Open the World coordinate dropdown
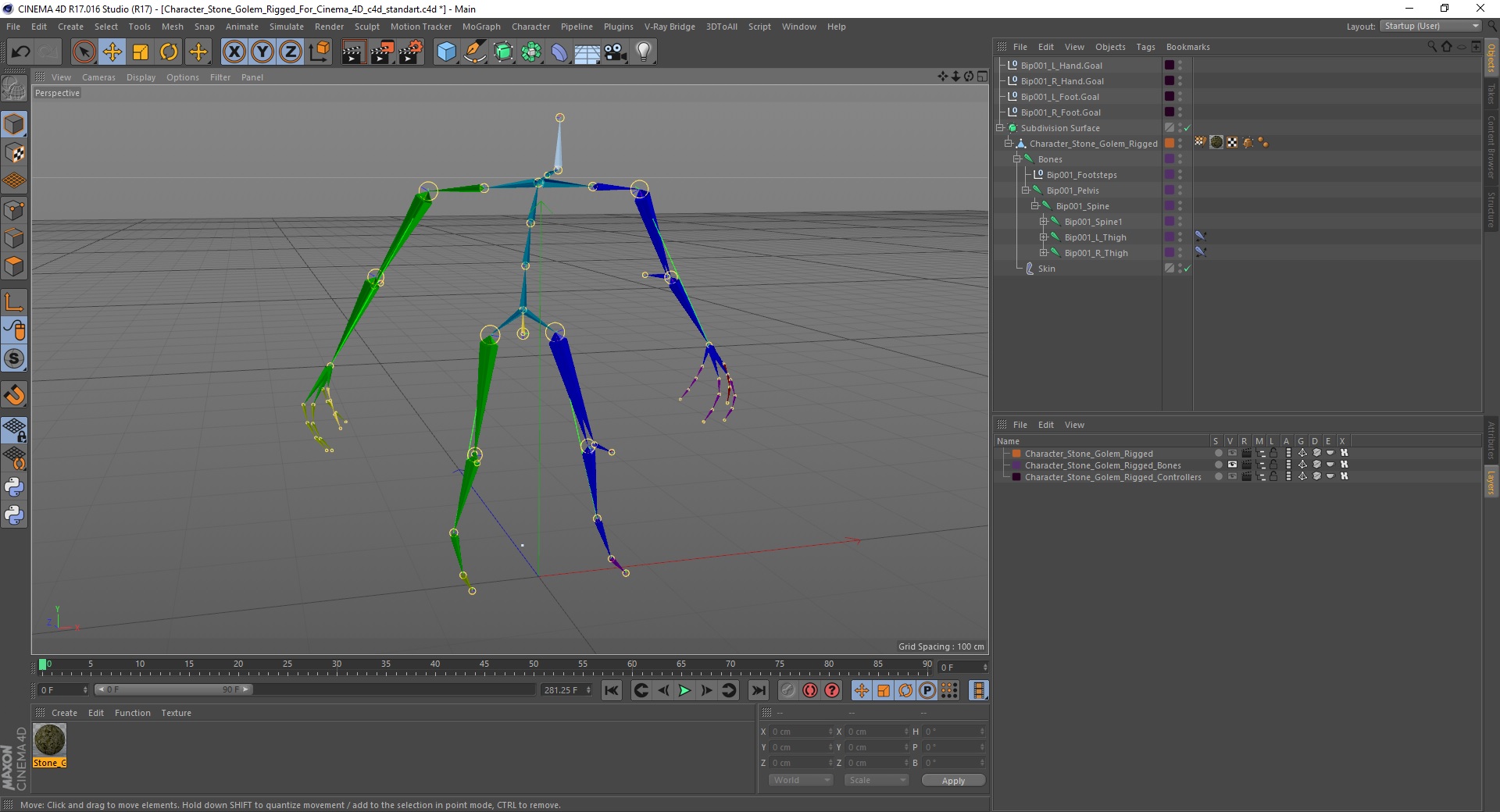The image size is (1500, 812). pos(801,780)
